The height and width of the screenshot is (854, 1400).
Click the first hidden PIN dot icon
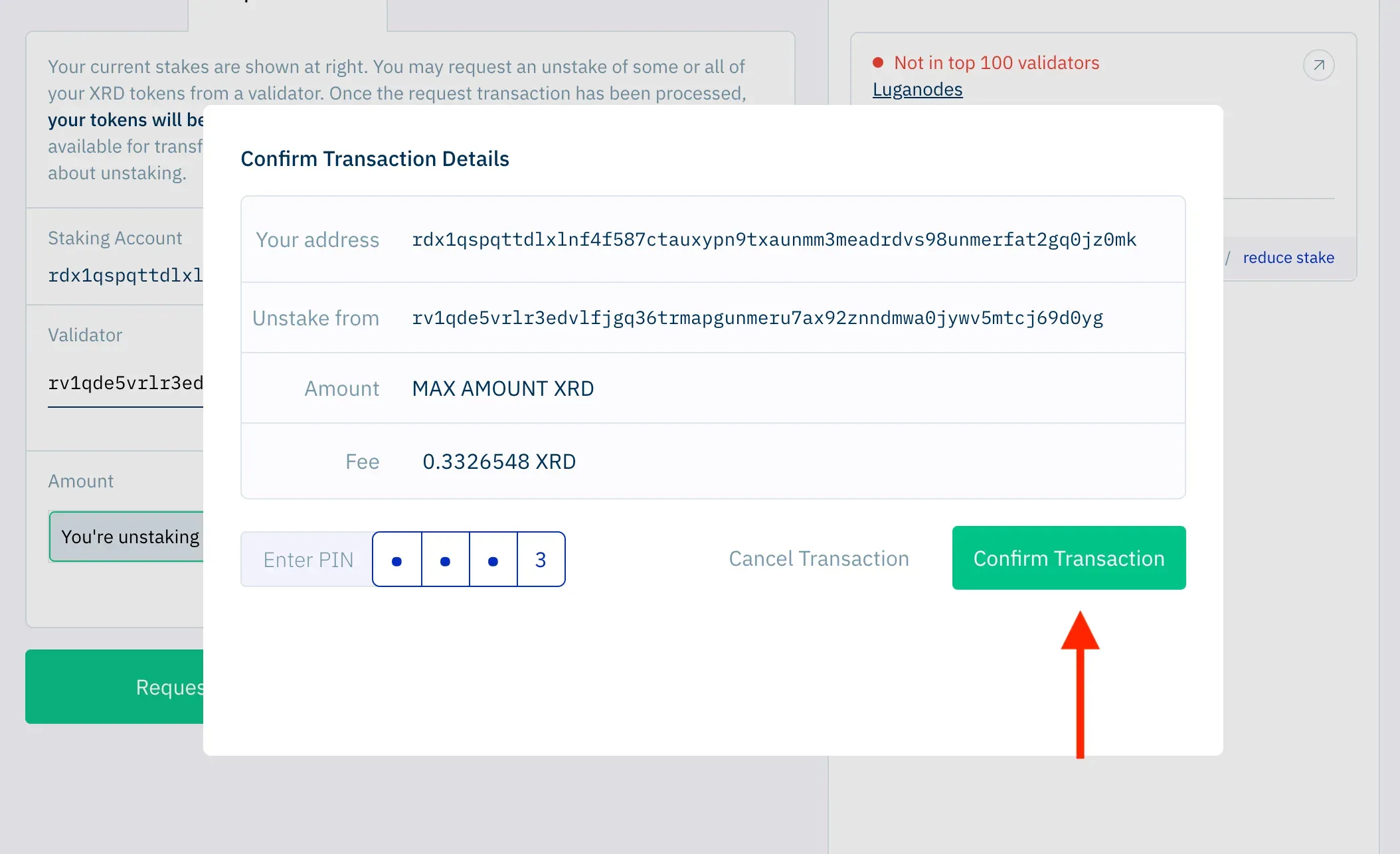point(397,560)
